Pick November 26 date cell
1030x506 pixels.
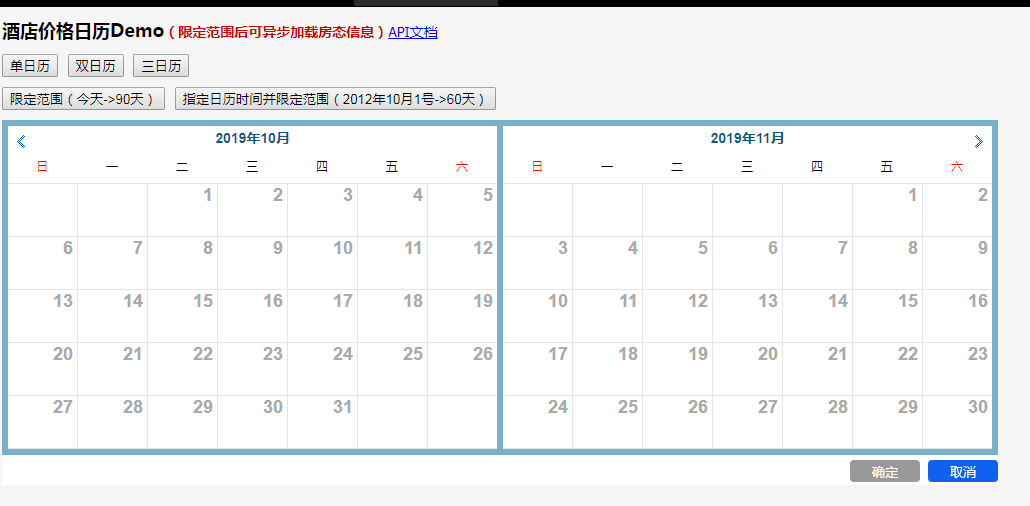(x=677, y=423)
